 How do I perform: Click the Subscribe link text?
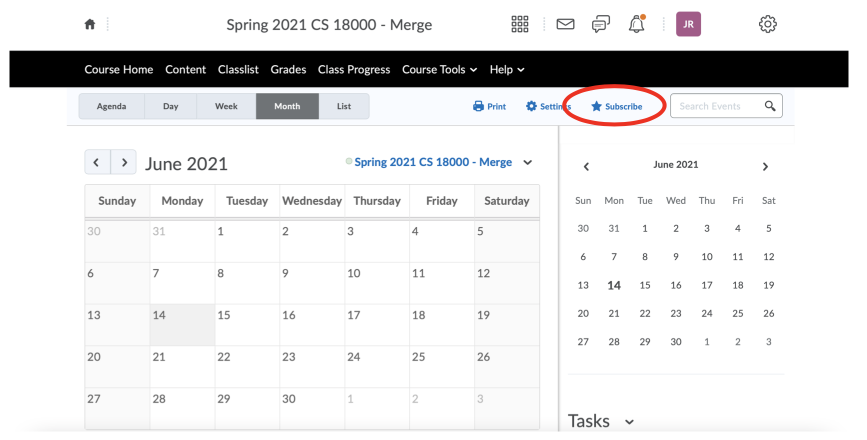pyautogui.click(x=624, y=107)
